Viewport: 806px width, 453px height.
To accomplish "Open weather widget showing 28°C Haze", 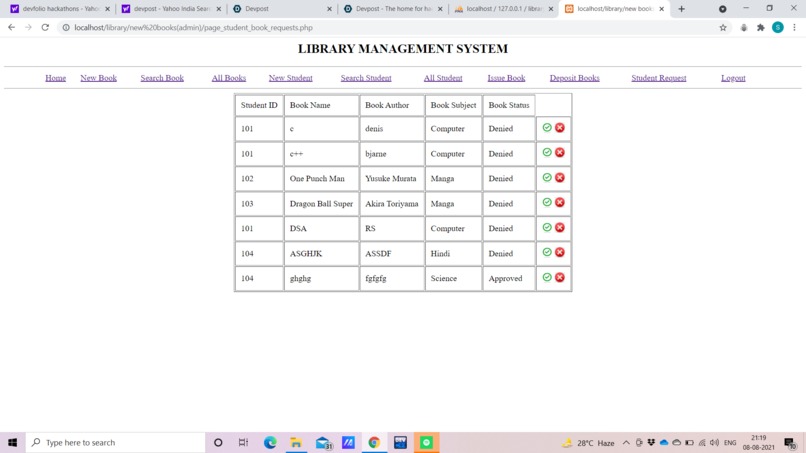I will tap(589, 443).
